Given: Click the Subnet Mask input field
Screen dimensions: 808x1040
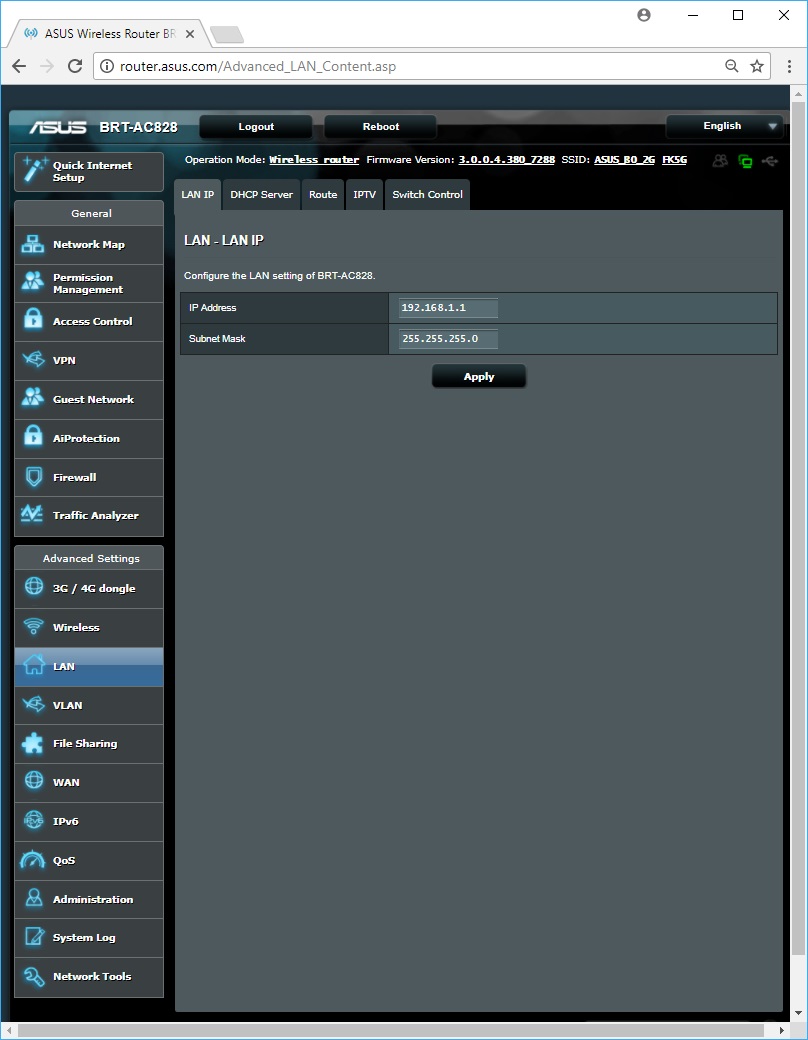Looking at the screenshot, I should (x=448, y=339).
